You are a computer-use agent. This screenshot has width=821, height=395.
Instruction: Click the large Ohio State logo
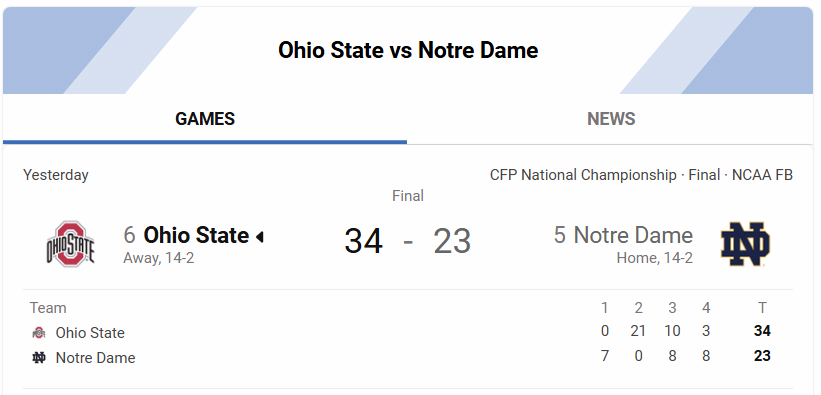click(x=71, y=244)
